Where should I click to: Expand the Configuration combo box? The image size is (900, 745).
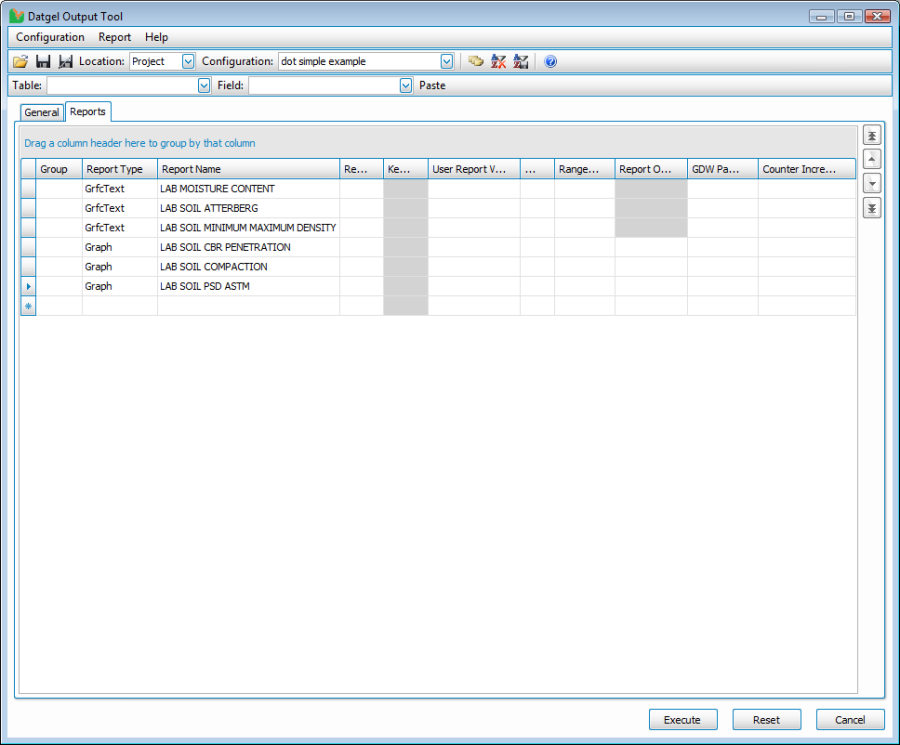447,61
